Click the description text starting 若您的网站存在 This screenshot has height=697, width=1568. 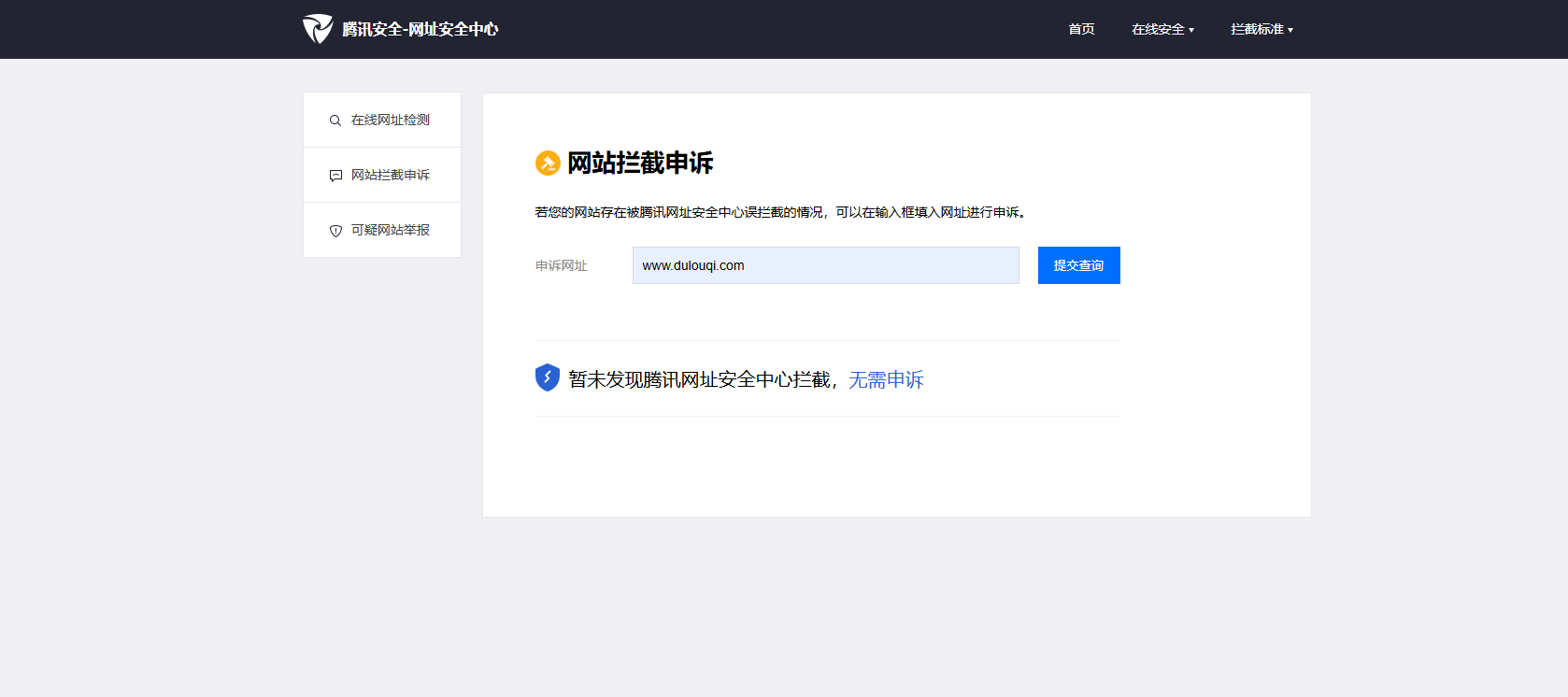coord(782,212)
